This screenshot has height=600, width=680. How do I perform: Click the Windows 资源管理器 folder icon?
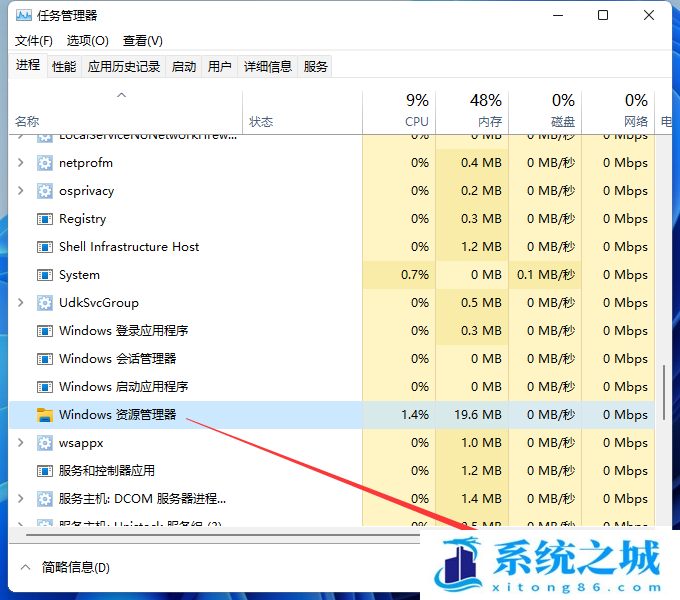[44, 415]
